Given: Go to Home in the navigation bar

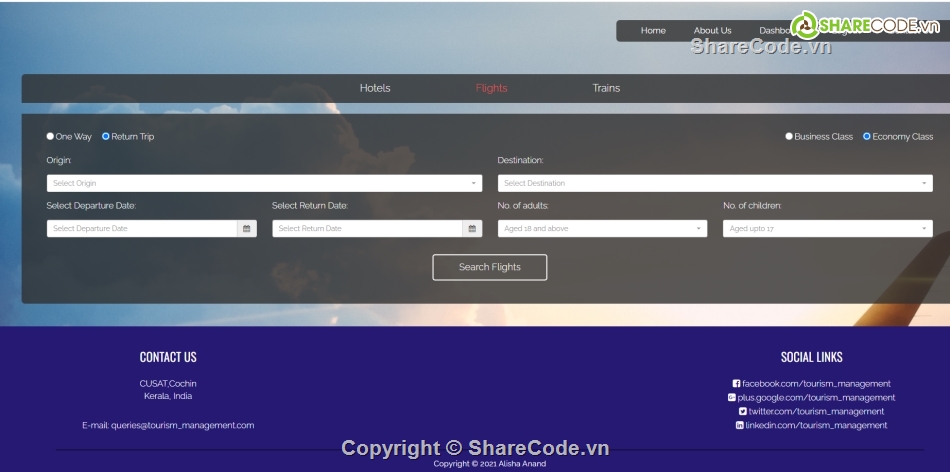Looking at the screenshot, I should 653,31.
